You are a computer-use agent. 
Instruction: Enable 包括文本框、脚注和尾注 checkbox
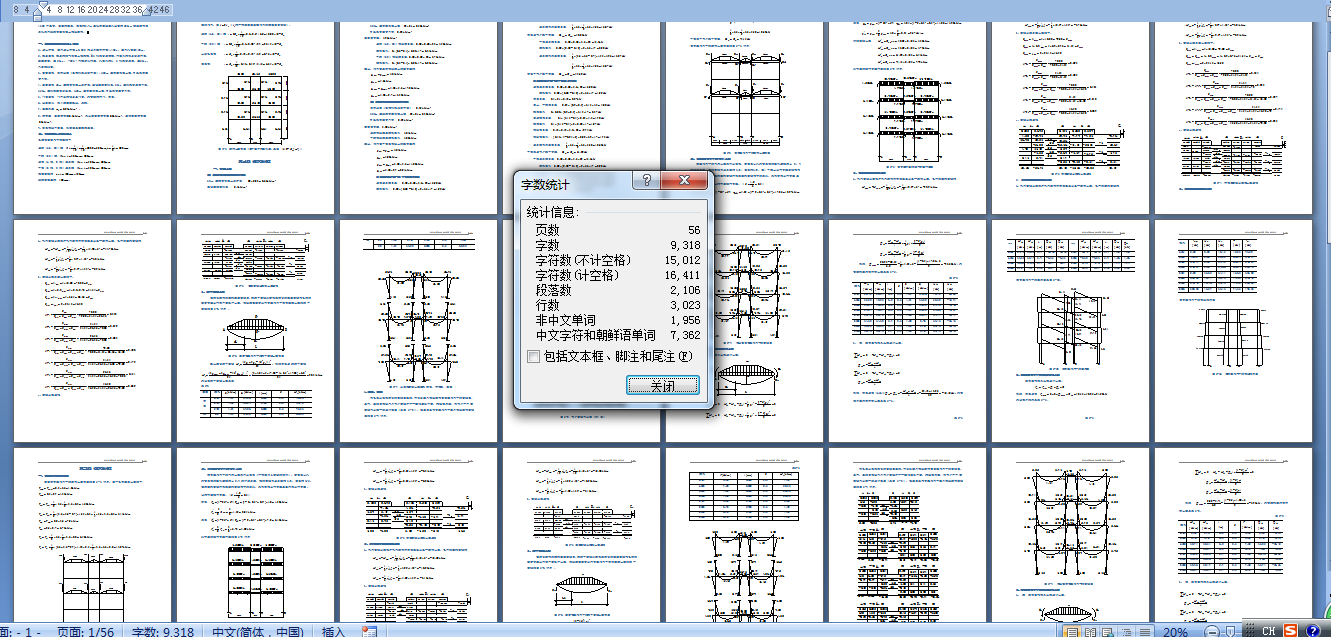pos(534,356)
